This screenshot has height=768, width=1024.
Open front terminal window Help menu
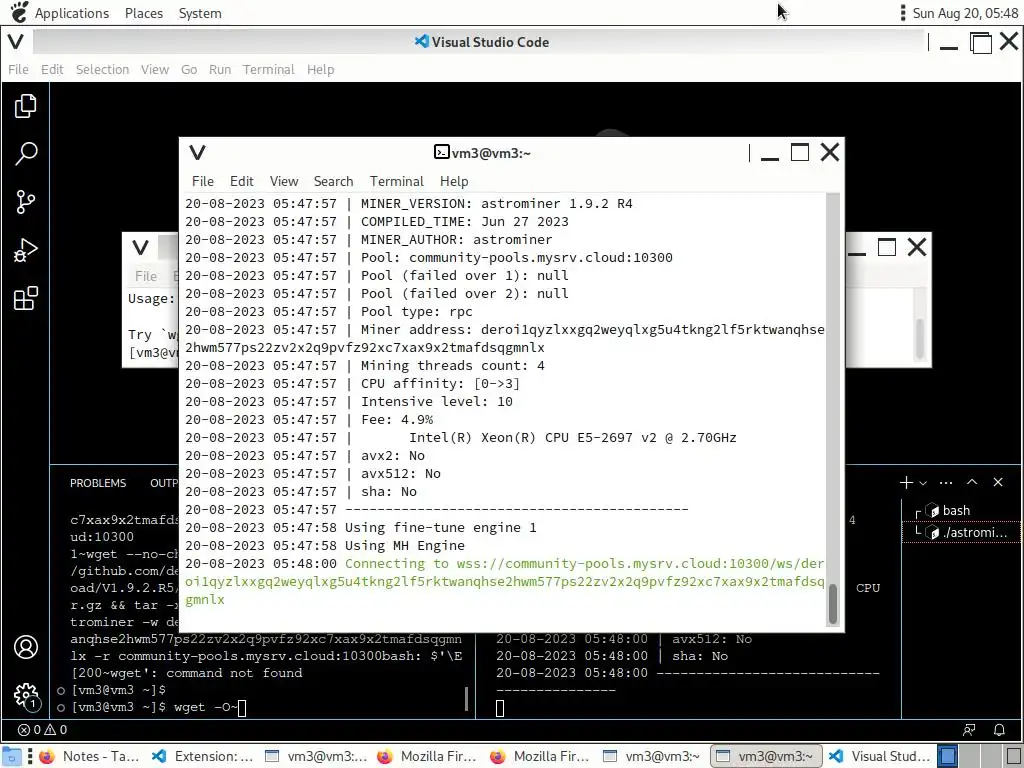click(454, 181)
